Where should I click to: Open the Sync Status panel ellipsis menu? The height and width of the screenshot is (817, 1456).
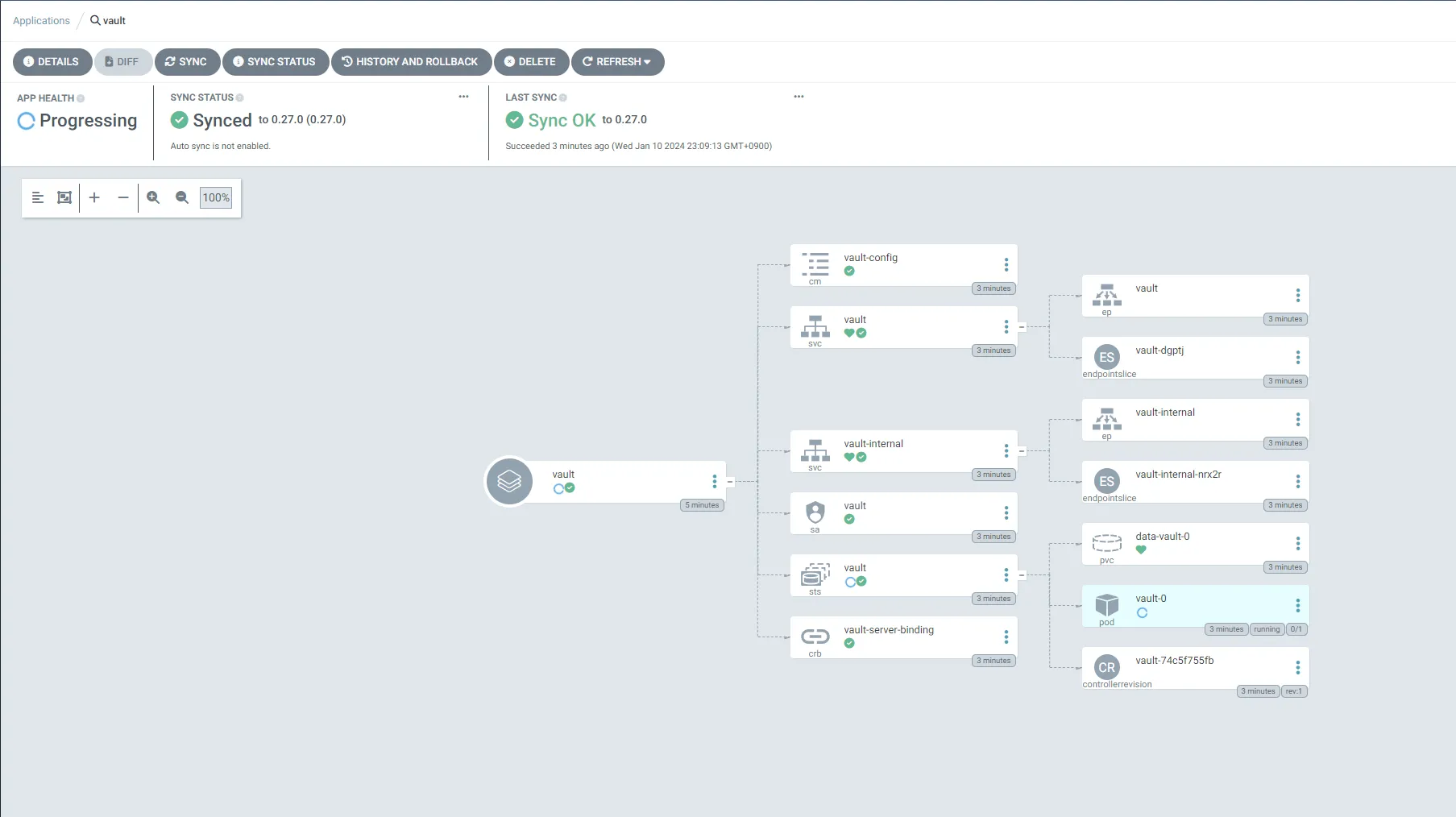pos(463,97)
